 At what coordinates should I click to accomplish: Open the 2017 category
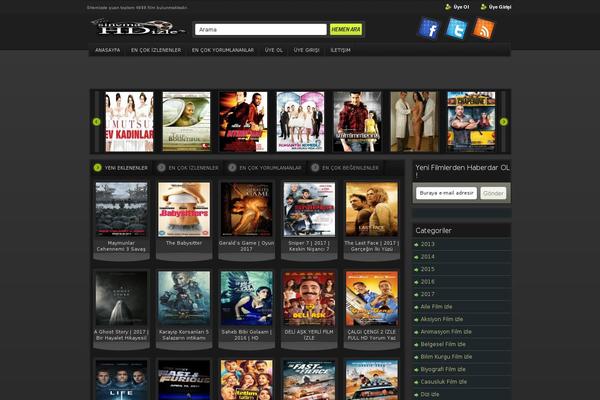pyautogui.click(x=427, y=294)
